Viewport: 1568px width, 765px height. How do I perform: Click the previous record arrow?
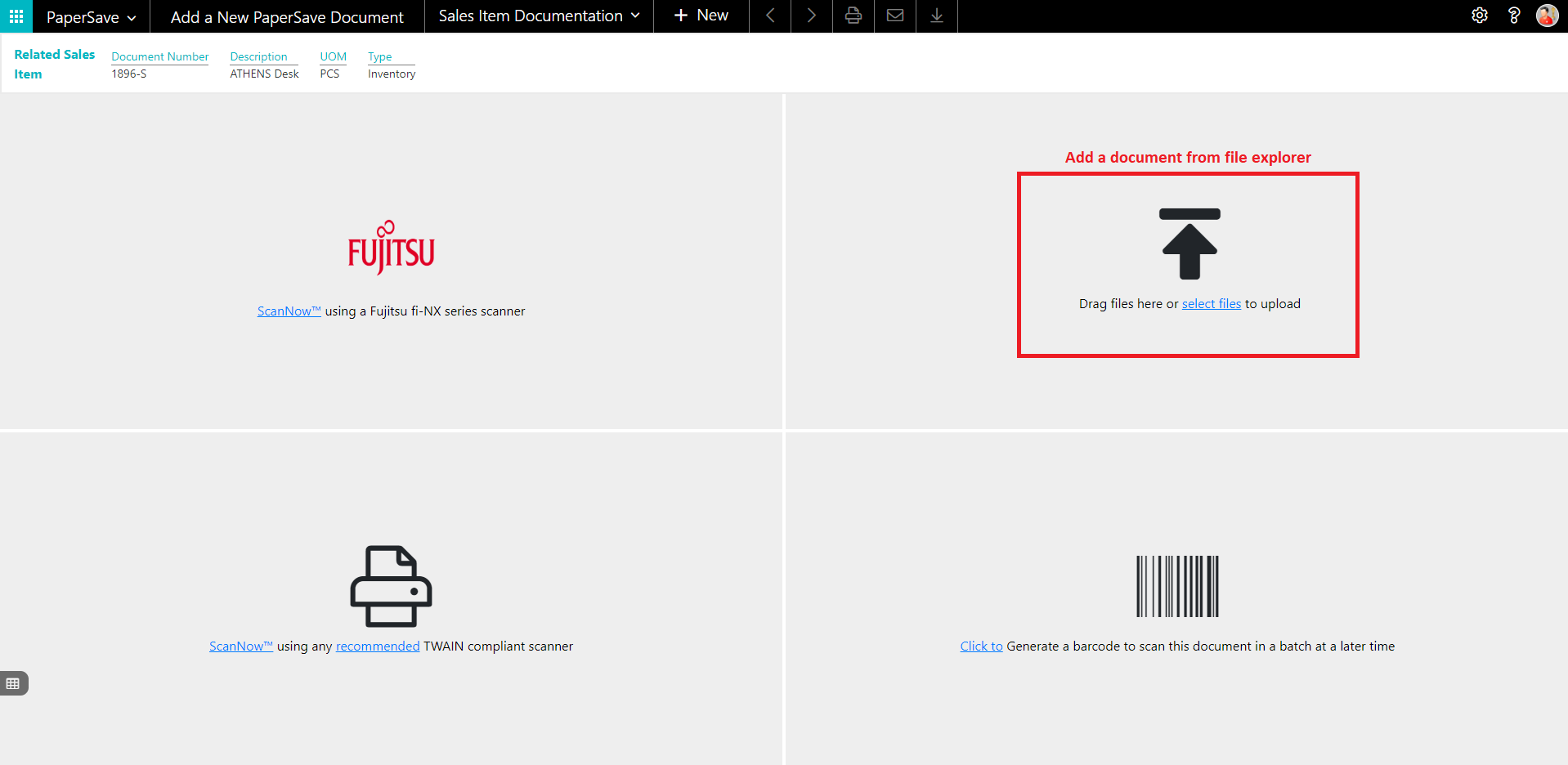[770, 16]
